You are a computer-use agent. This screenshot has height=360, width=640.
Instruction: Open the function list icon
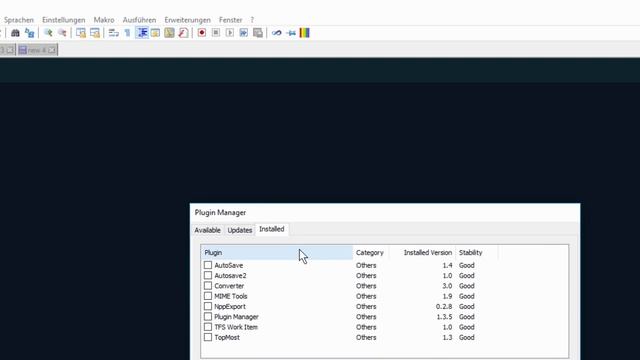click(x=183, y=33)
